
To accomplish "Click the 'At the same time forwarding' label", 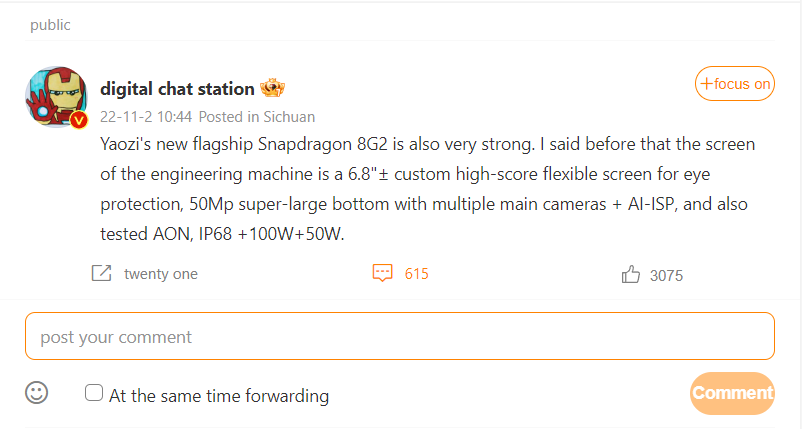I will (x=219, y=395).
